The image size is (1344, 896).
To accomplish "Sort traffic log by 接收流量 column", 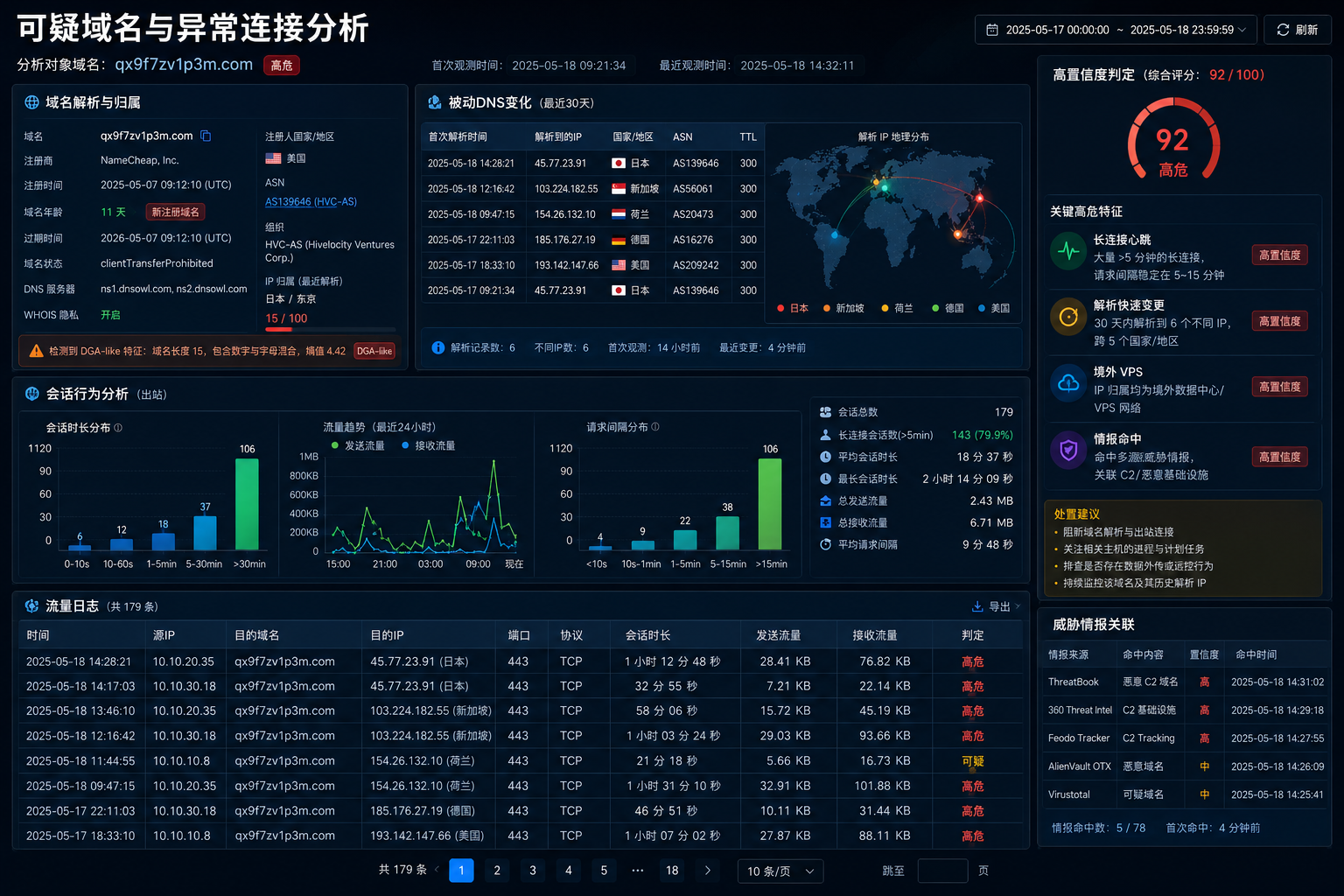I will pyautogui.click(x=874, y=635).
